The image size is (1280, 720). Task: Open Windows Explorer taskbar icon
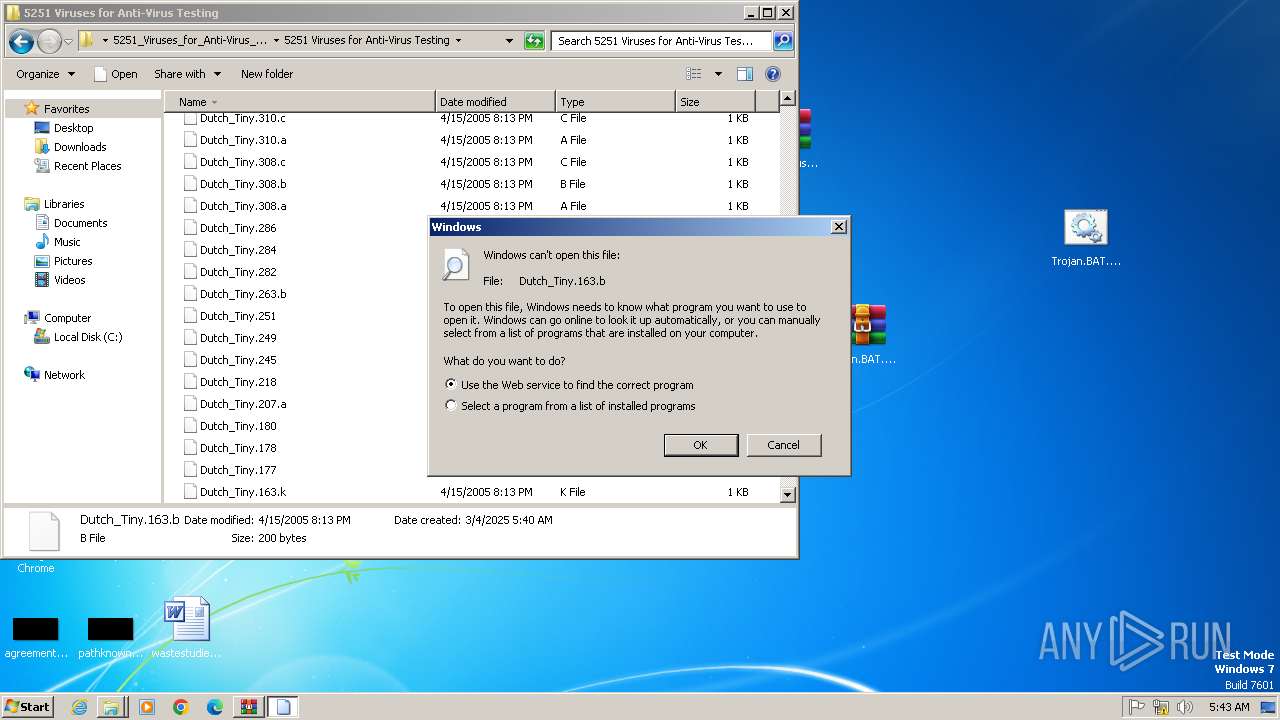(x=111, y=707)
